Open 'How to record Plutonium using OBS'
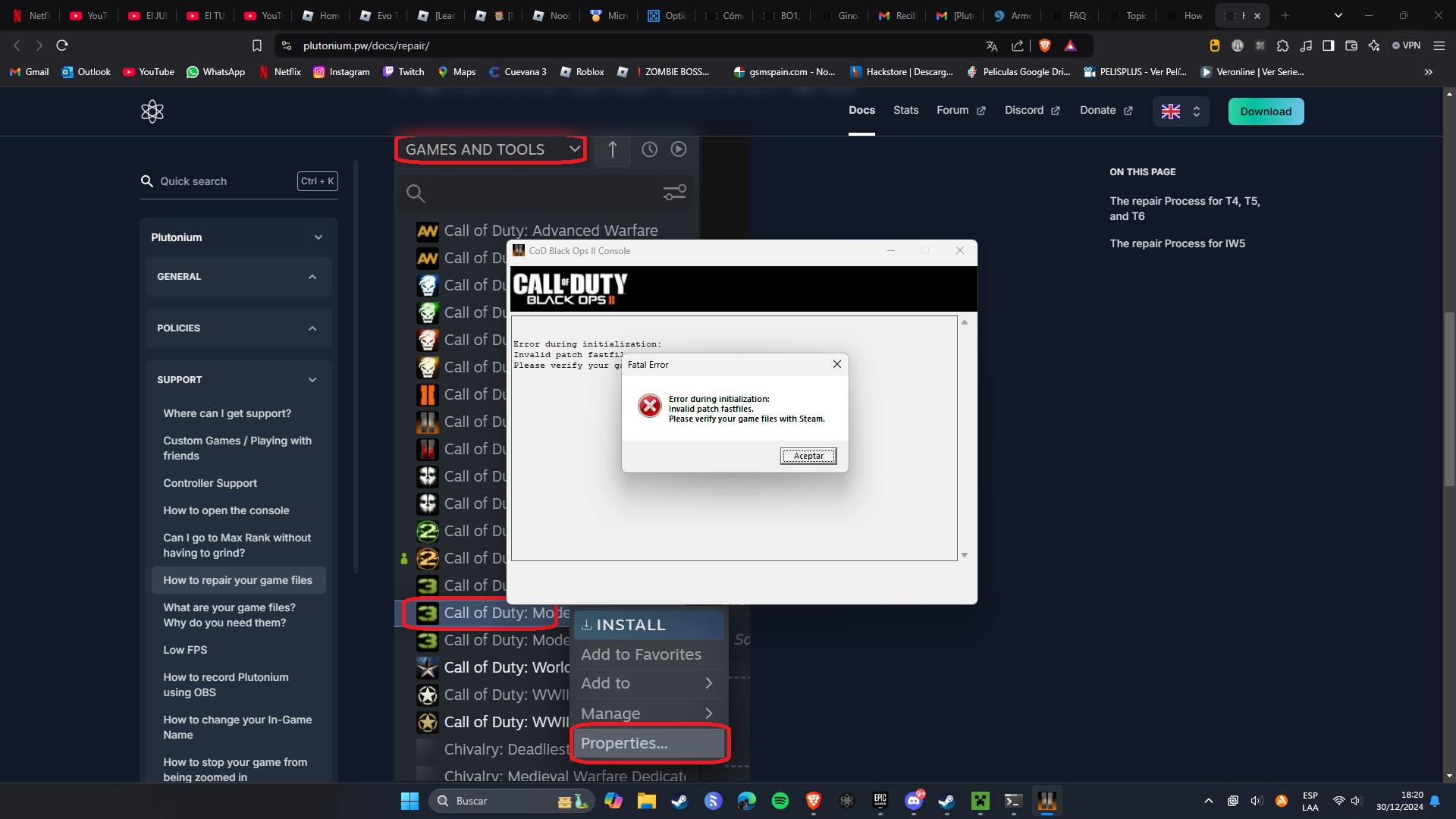1456x819 pixels. 225,685
